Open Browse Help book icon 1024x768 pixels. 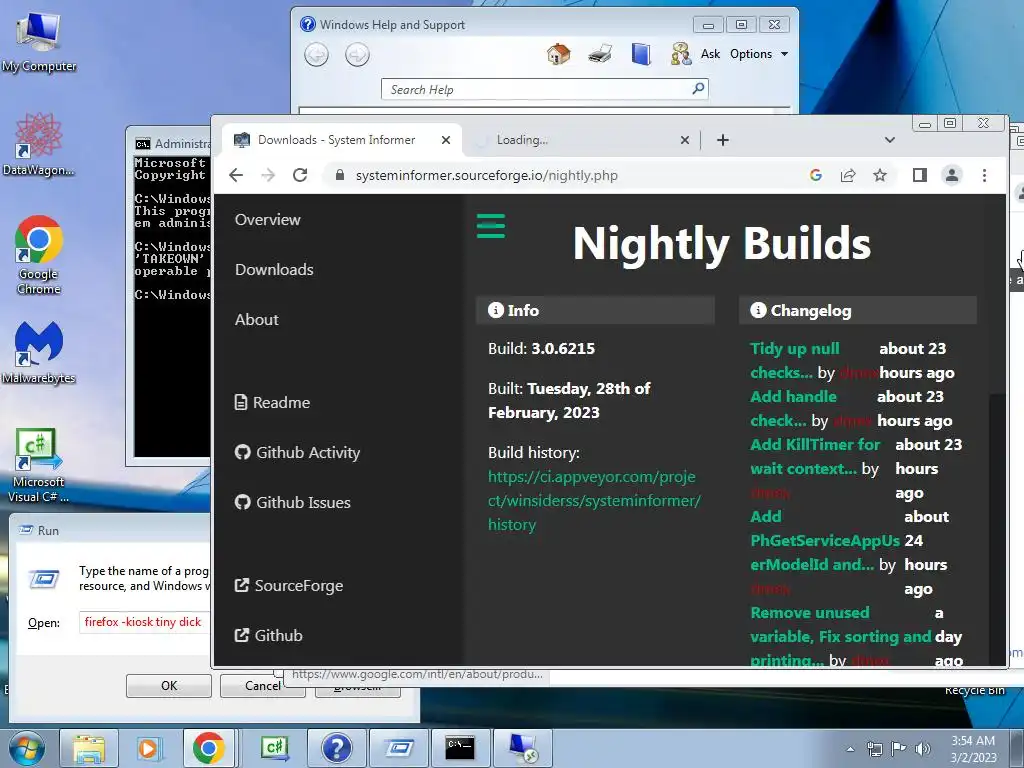[641, 54]
